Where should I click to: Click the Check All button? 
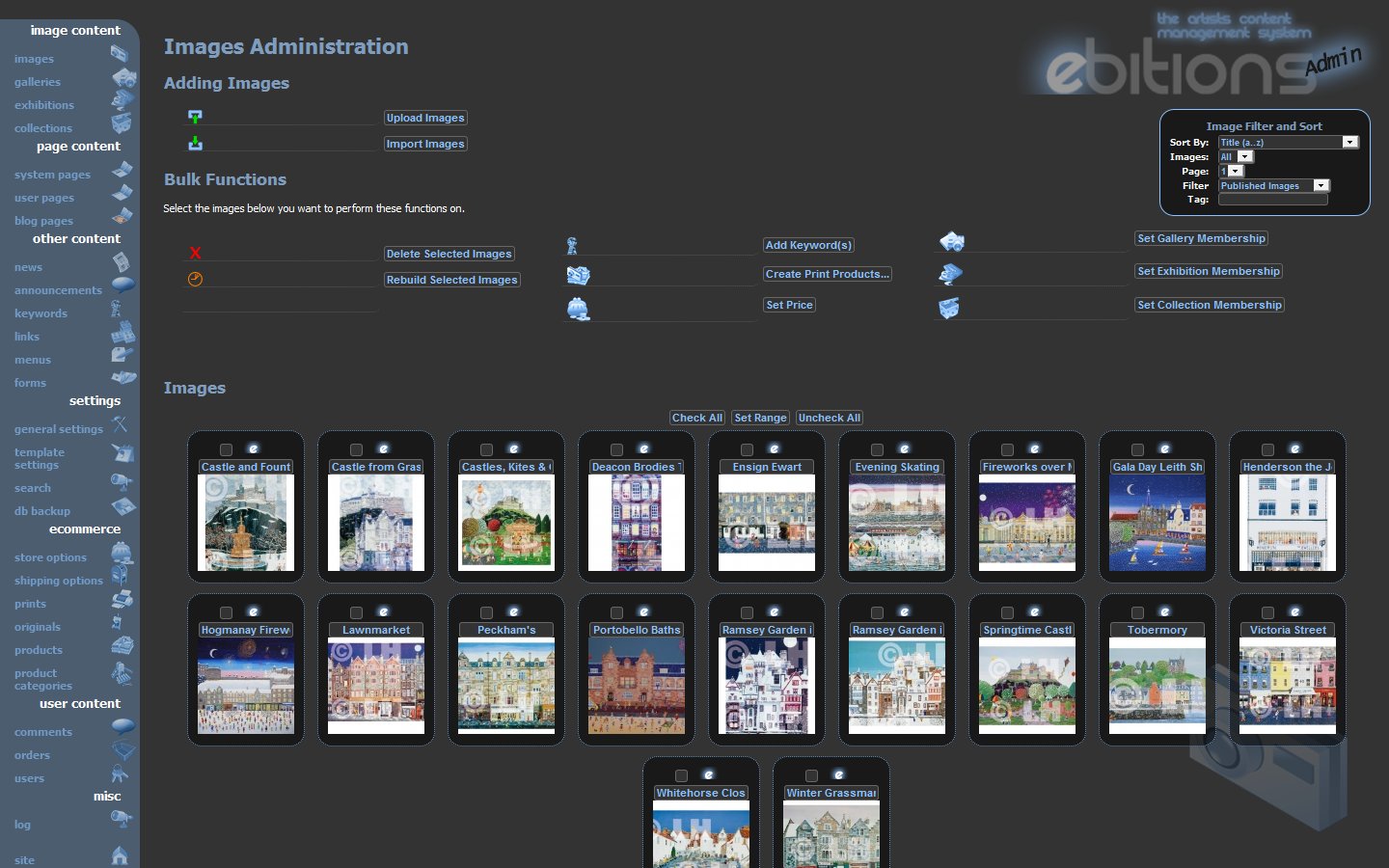click(696, 418)
